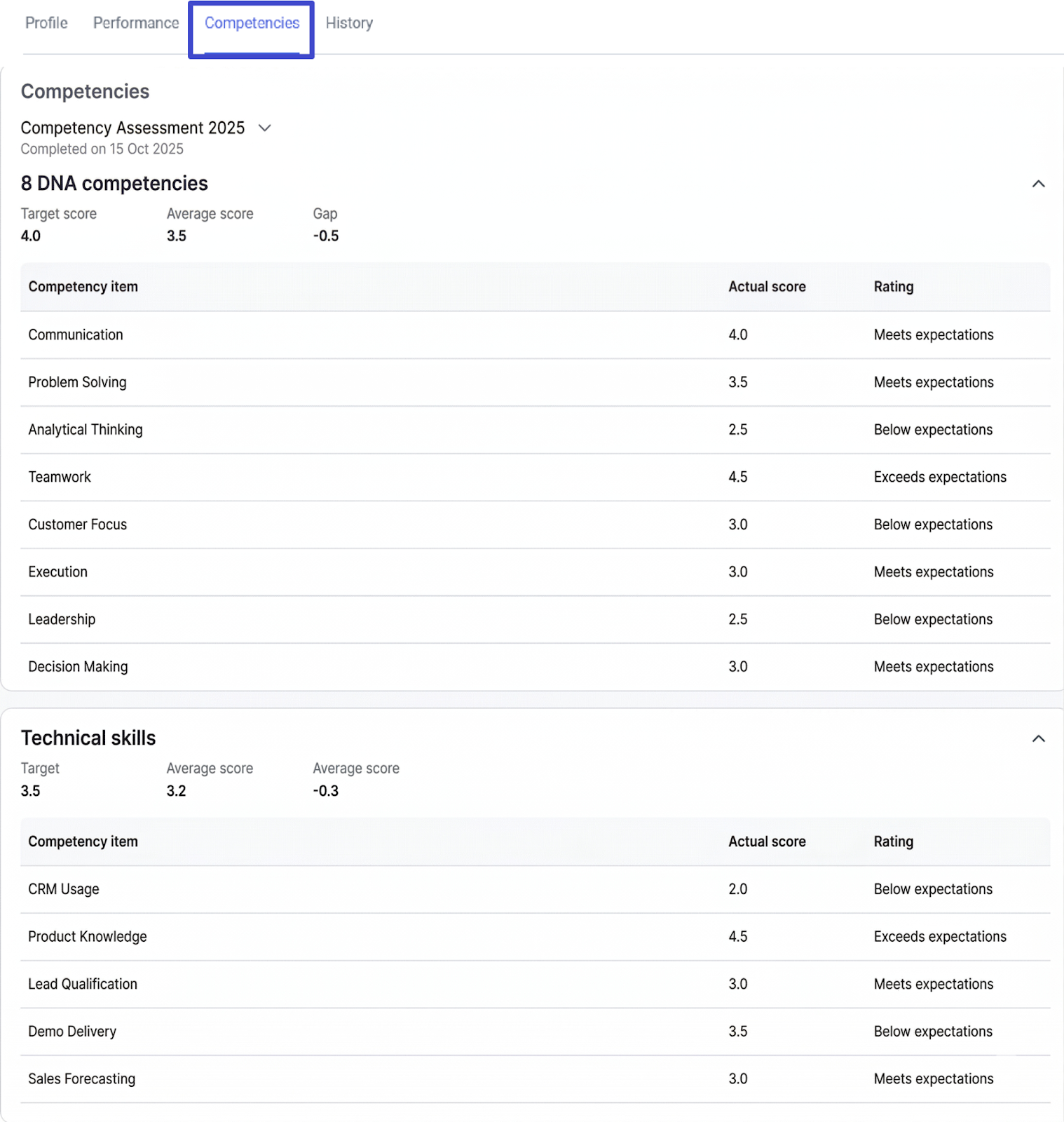Select the Leadership competency item
The width and height of the screenshot is (1064, 1122).
pos(62,620)
